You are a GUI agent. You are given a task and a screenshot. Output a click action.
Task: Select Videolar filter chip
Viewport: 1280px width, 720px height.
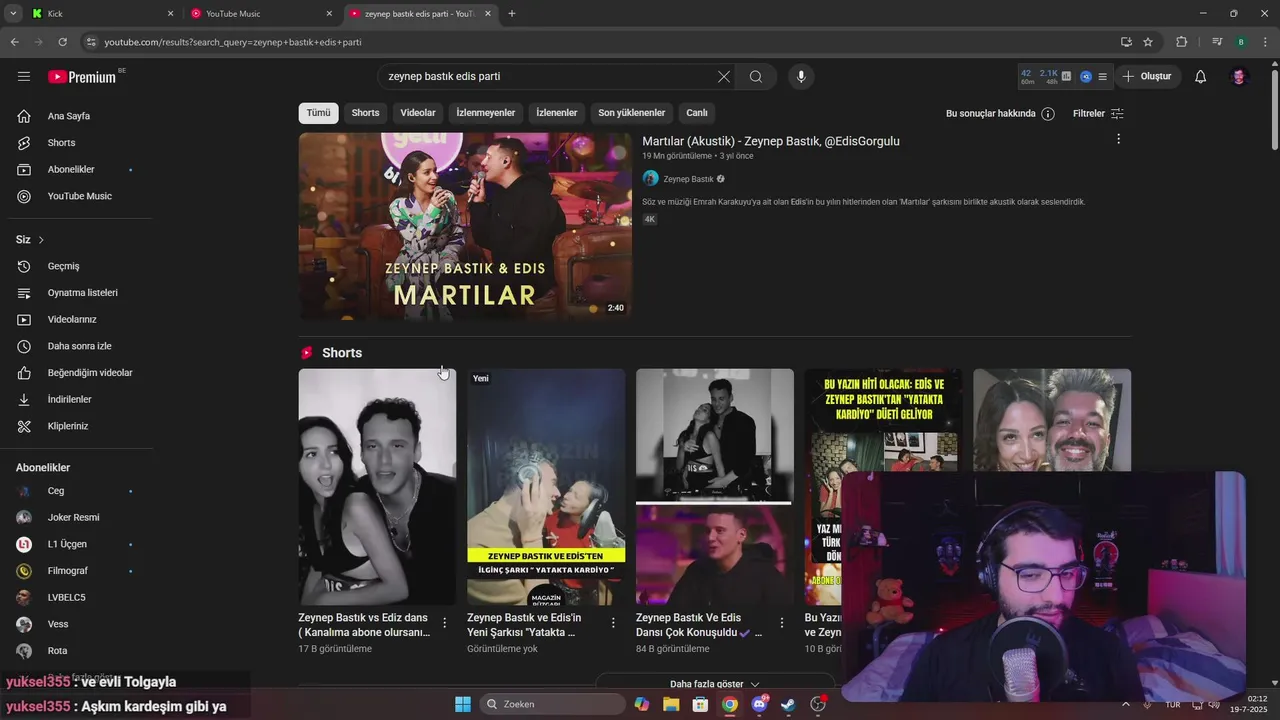418,113
